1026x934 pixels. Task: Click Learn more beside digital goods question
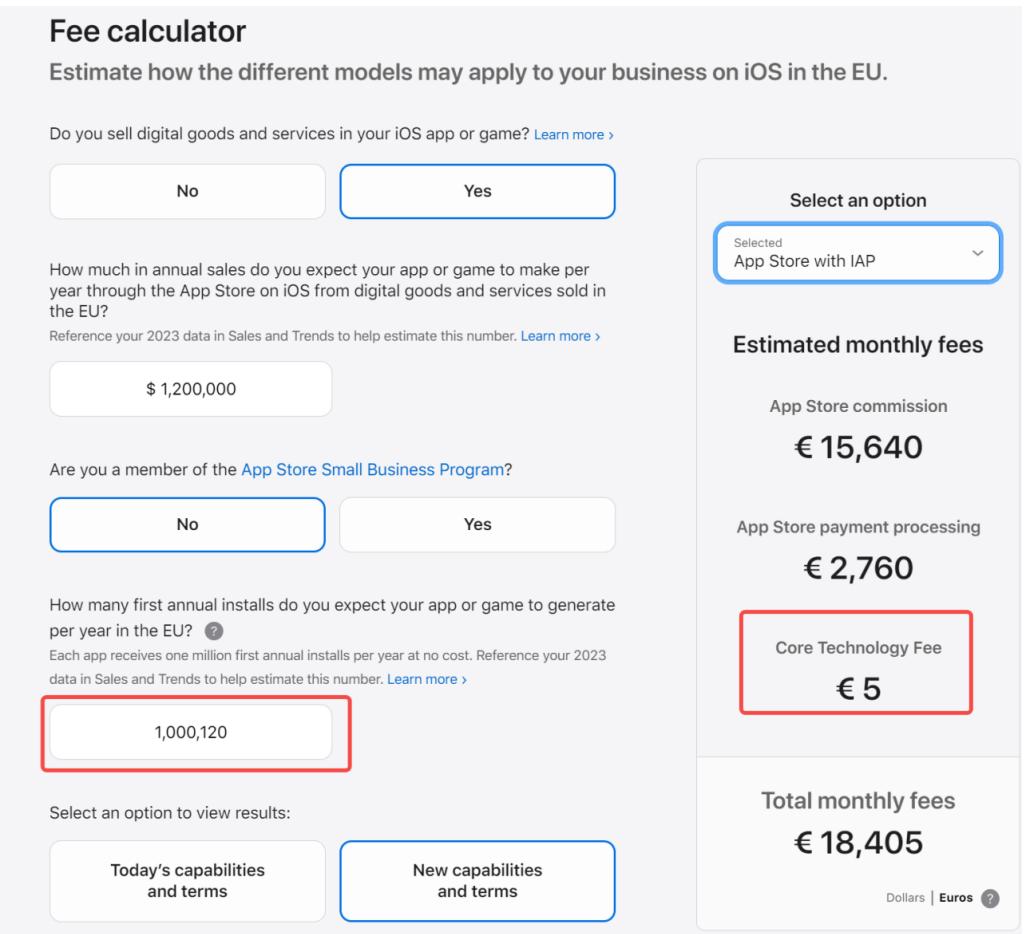click(x=573, y=134)
